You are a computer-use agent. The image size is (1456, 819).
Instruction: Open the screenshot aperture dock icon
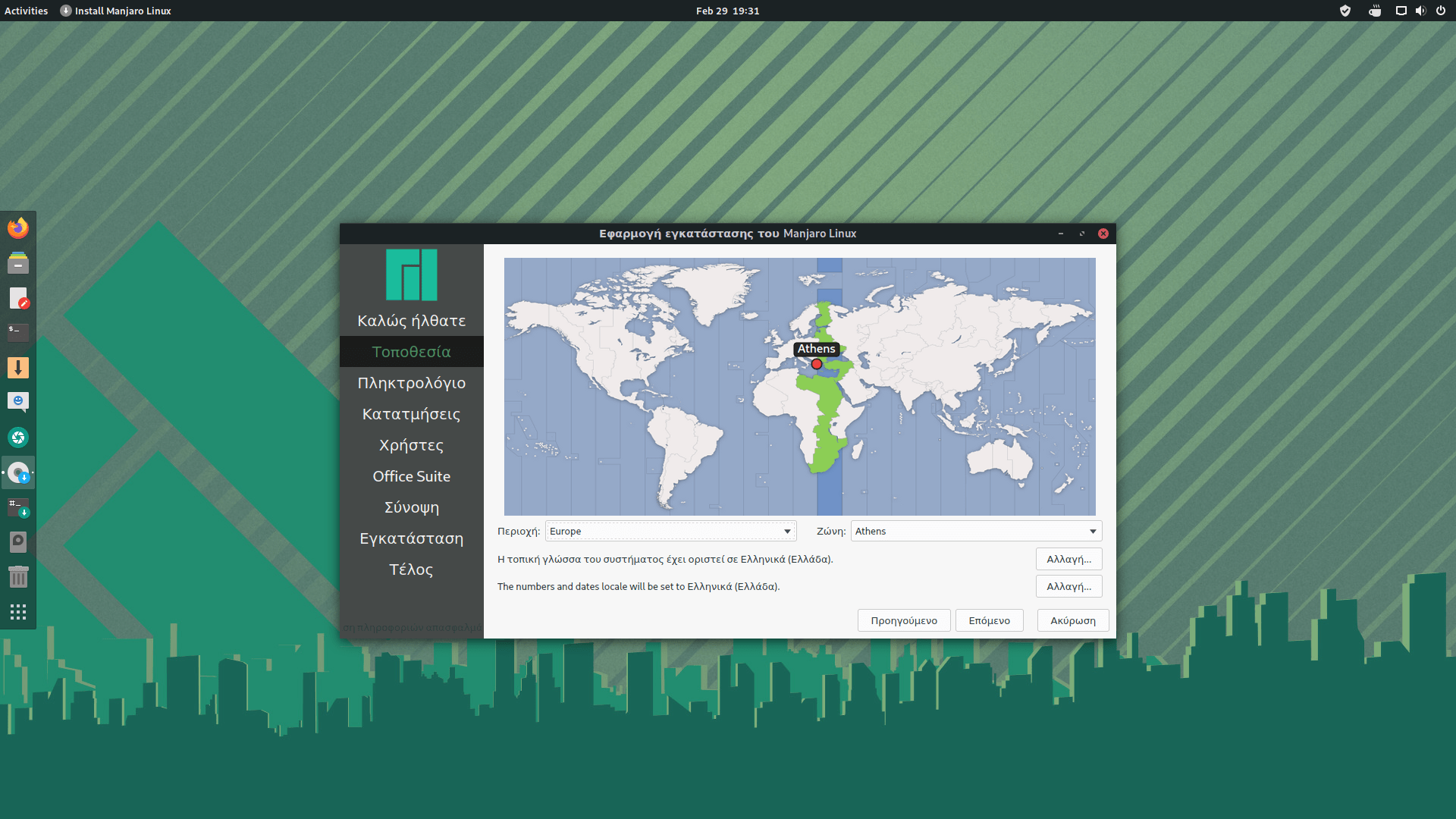pyautogui.click(x=18, y=438)
